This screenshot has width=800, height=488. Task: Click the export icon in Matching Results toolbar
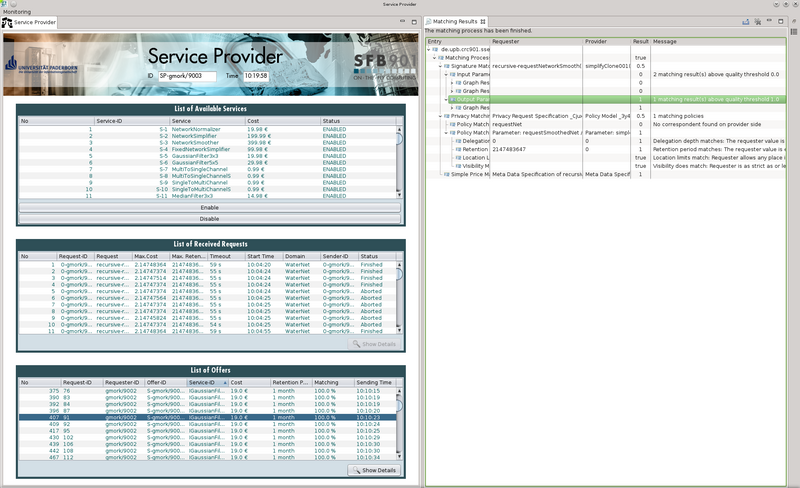pyautogui.click(x=745, y=21)
